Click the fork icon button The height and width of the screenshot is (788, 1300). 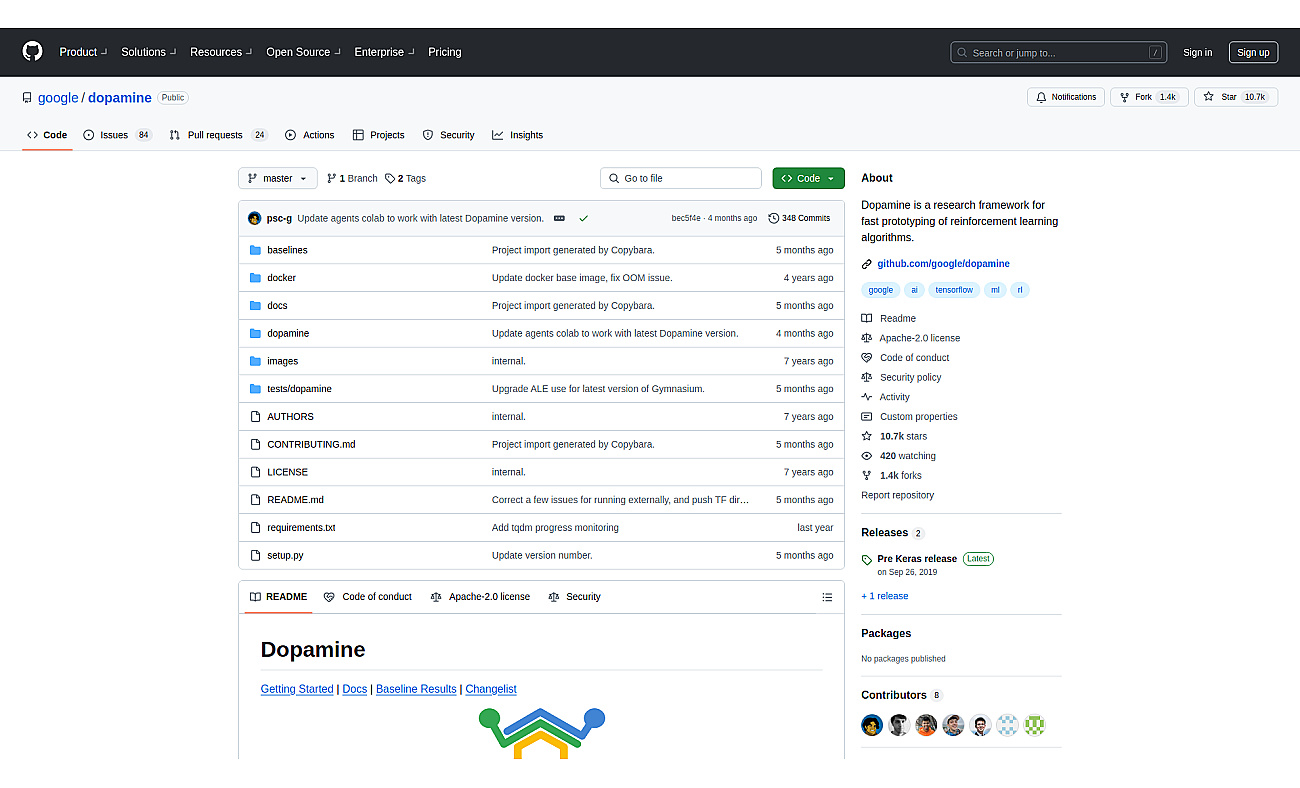(1124, 97)
